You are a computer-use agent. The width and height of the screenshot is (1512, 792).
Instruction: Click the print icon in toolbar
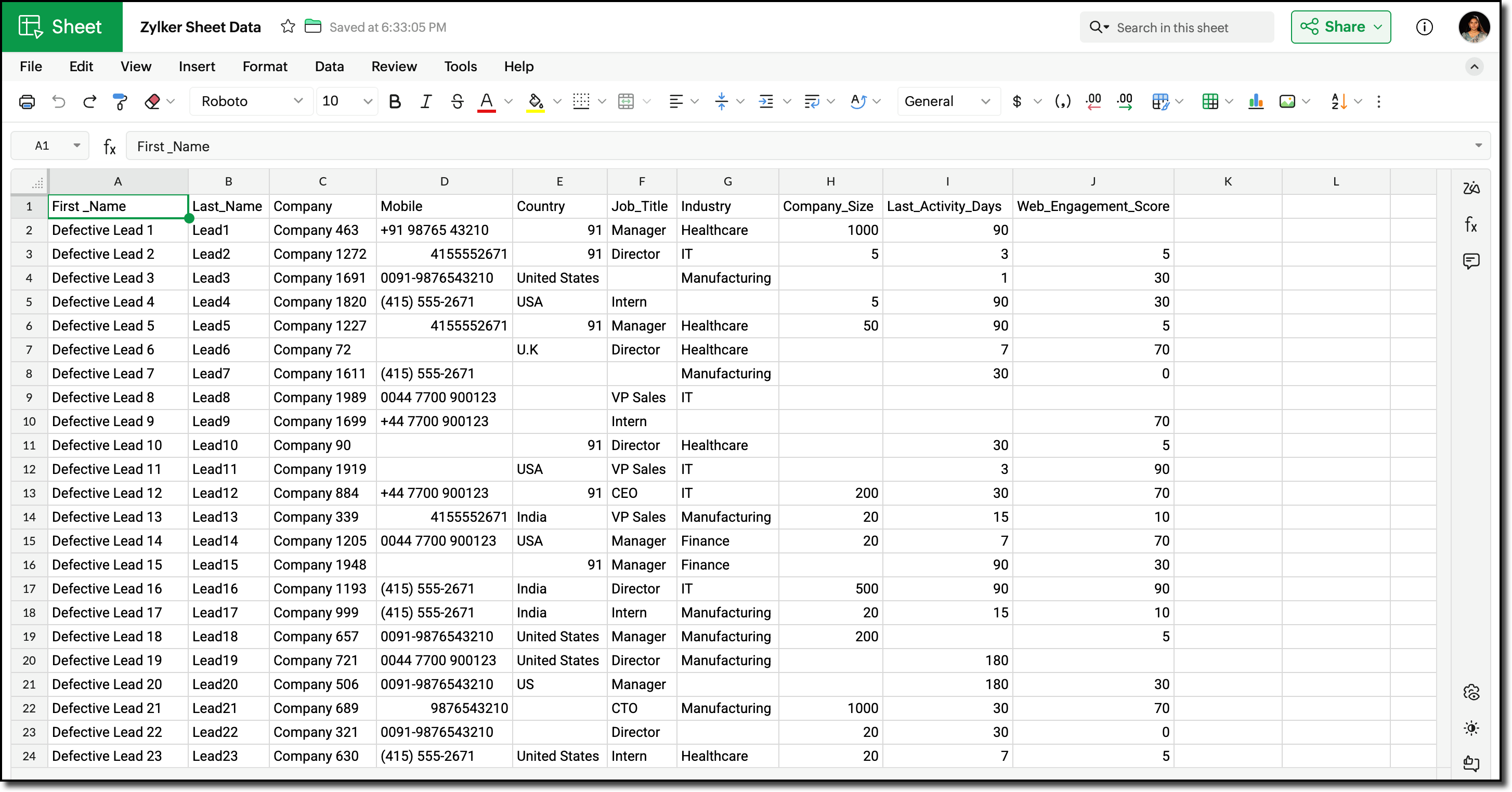coord(27,101)
